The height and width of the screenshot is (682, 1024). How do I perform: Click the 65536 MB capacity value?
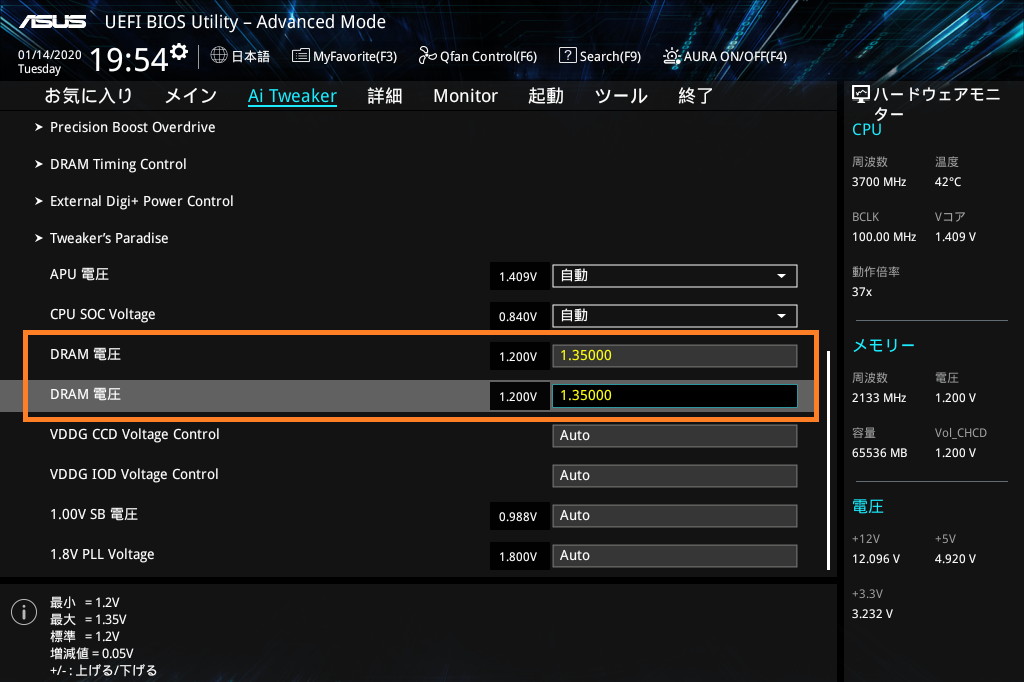tap(880, 453)
